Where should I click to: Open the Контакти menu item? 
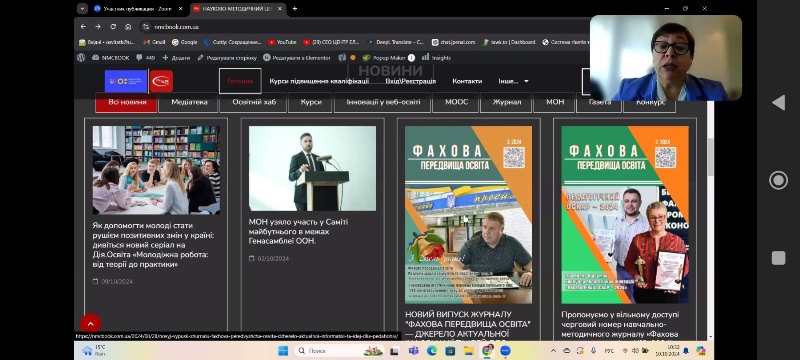pyautogui.click(x=467, y=81)
